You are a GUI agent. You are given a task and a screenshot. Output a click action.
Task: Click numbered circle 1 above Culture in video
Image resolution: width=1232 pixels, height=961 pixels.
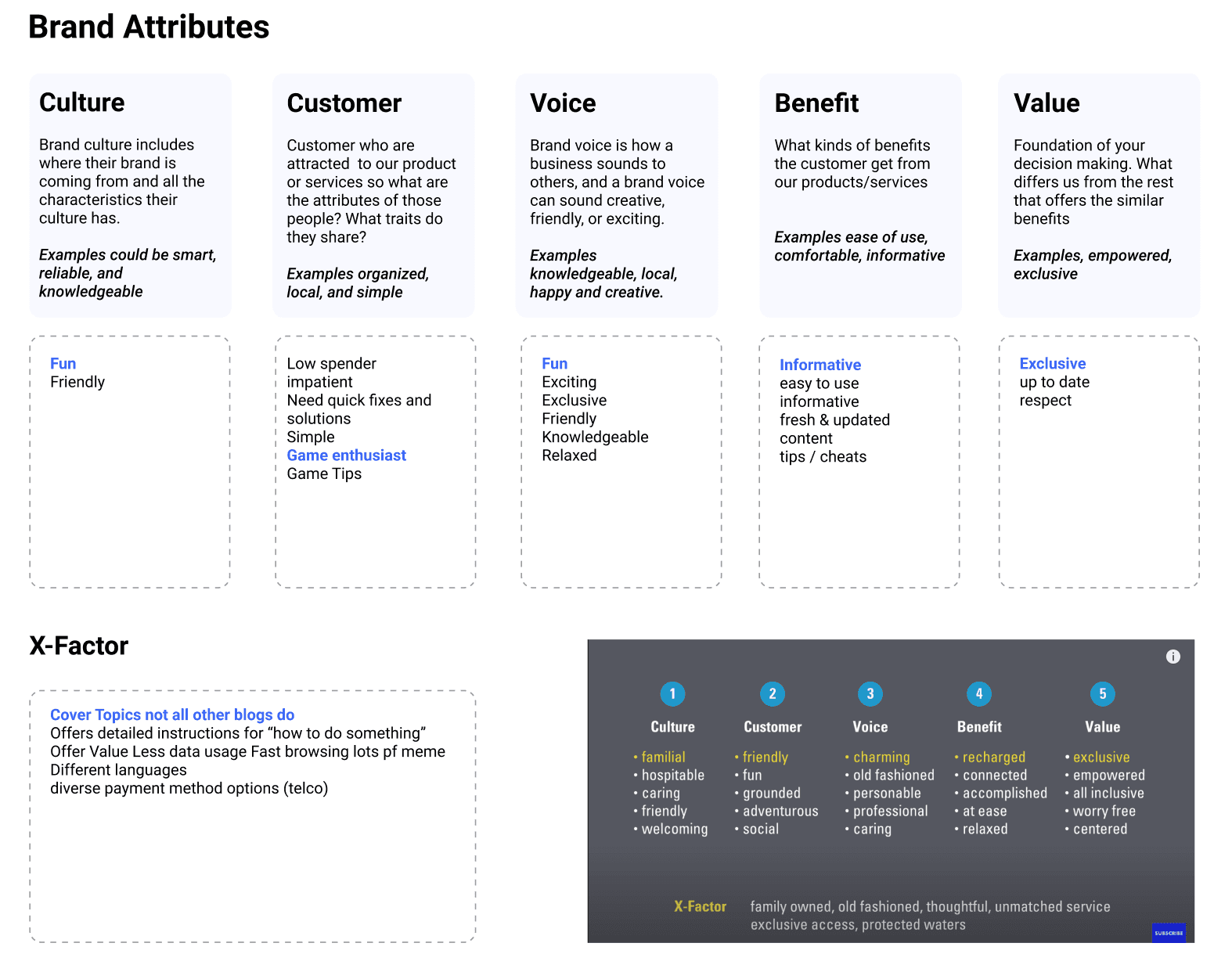672,694
